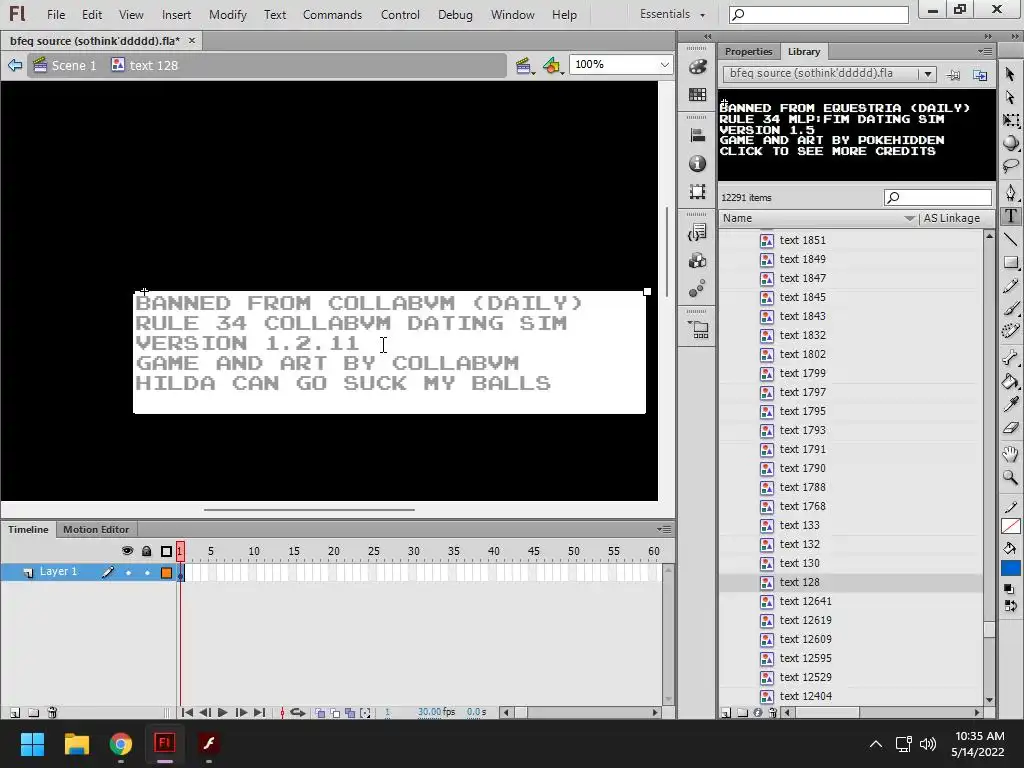Viewport: 1024px width, 768px height.
Task: Open the Swatches panel grid icon
Action: coord(697,95)
